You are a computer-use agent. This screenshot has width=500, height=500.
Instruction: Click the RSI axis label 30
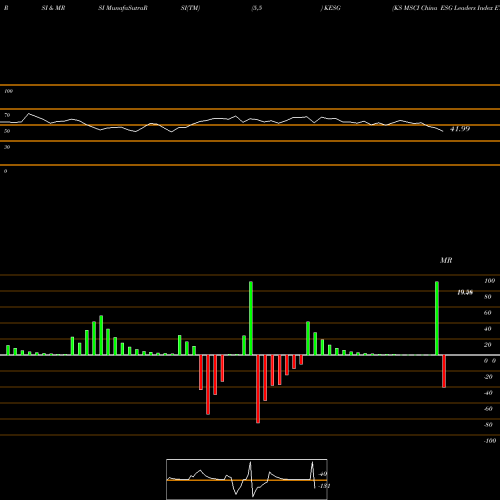[x=7, y=147]
